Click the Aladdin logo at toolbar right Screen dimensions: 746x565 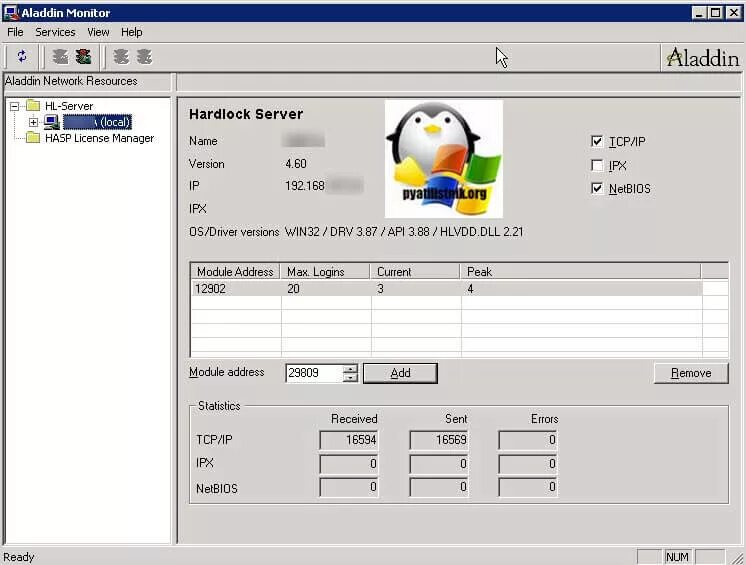pos(703,58)
